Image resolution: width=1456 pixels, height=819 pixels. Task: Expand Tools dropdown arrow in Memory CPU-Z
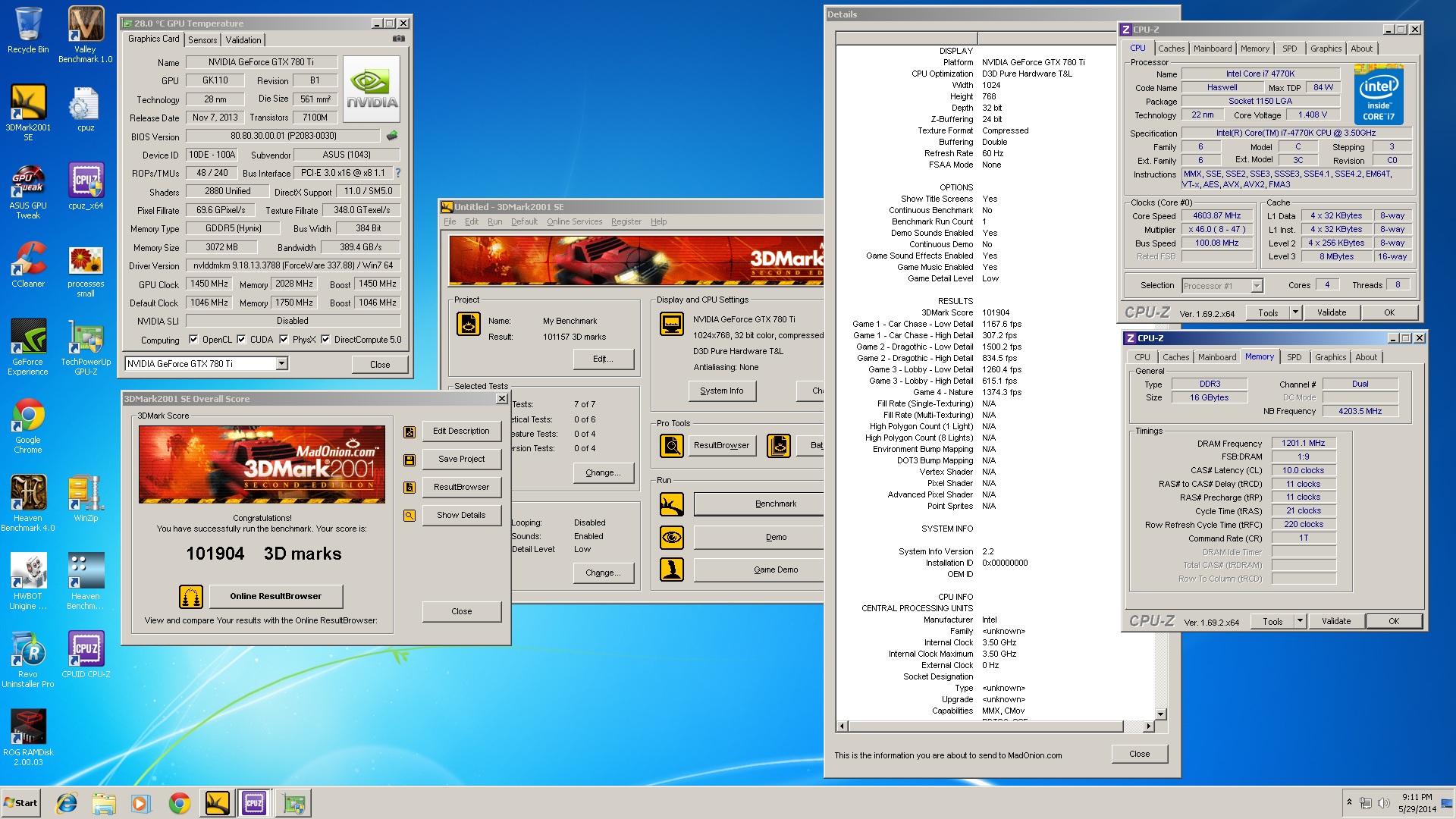[1300, 621]
